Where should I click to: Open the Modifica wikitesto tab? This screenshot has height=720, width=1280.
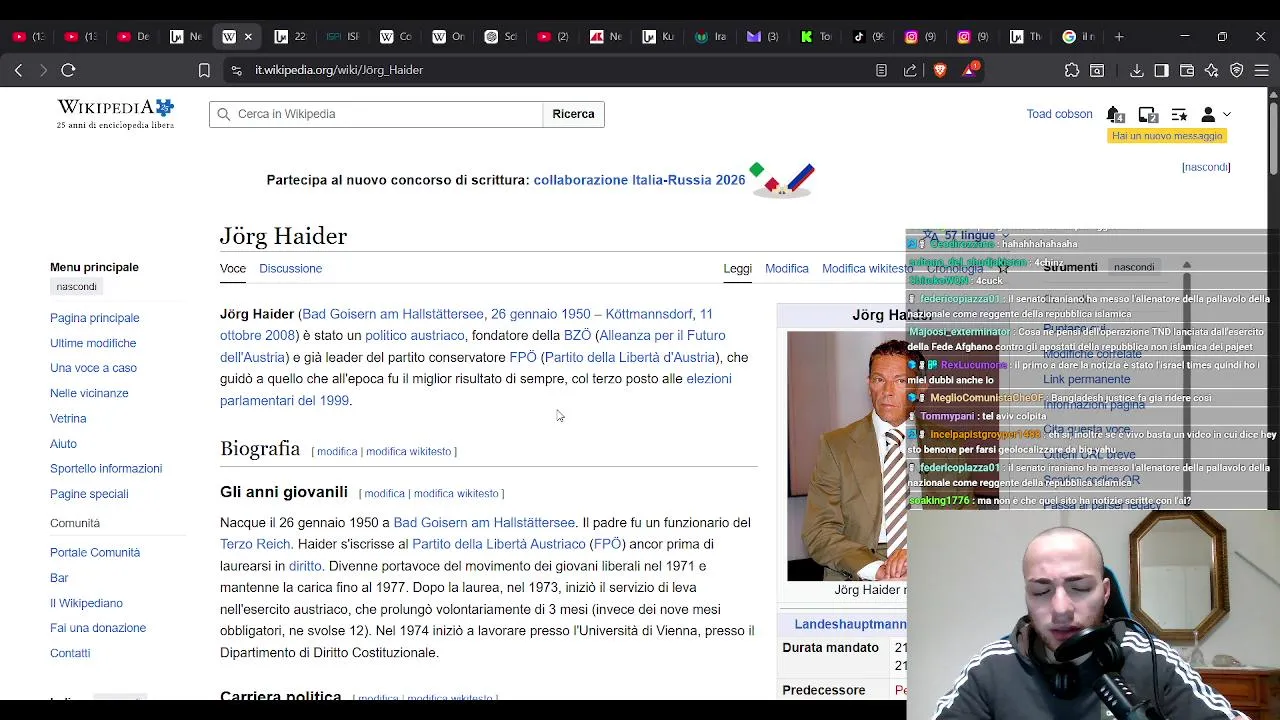[x=867, y=268]
